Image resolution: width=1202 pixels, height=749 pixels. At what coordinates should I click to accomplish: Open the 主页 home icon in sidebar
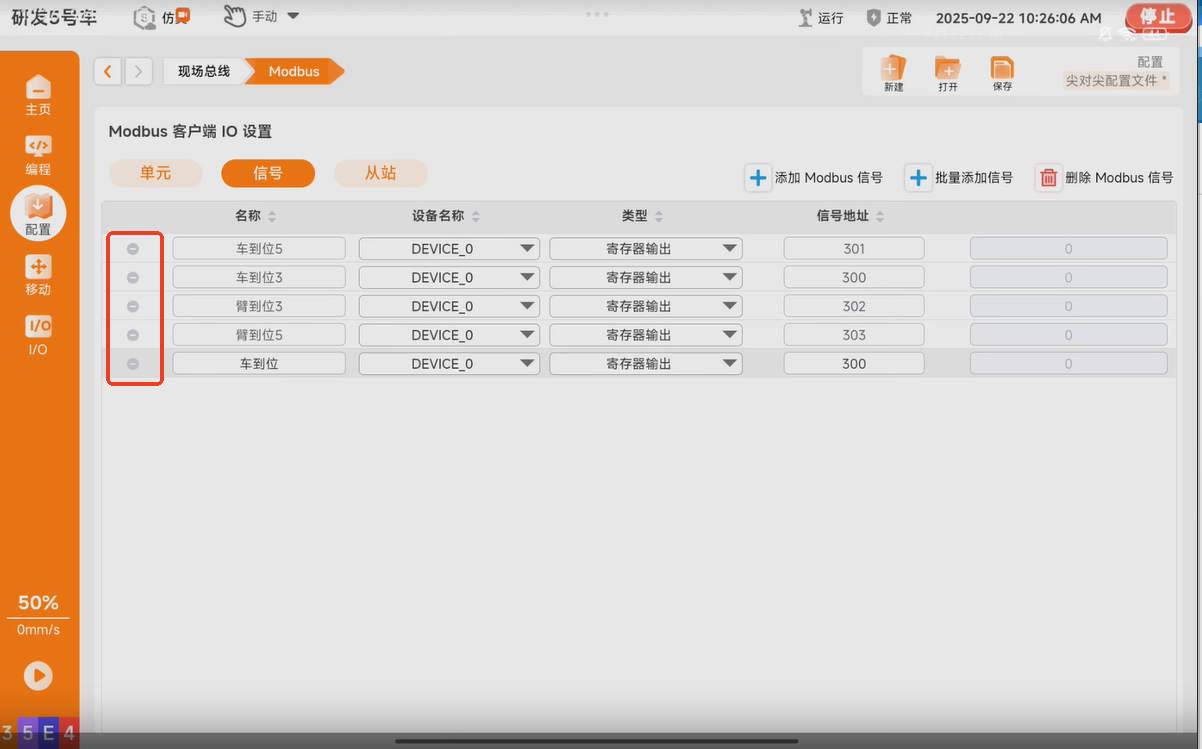38,88
